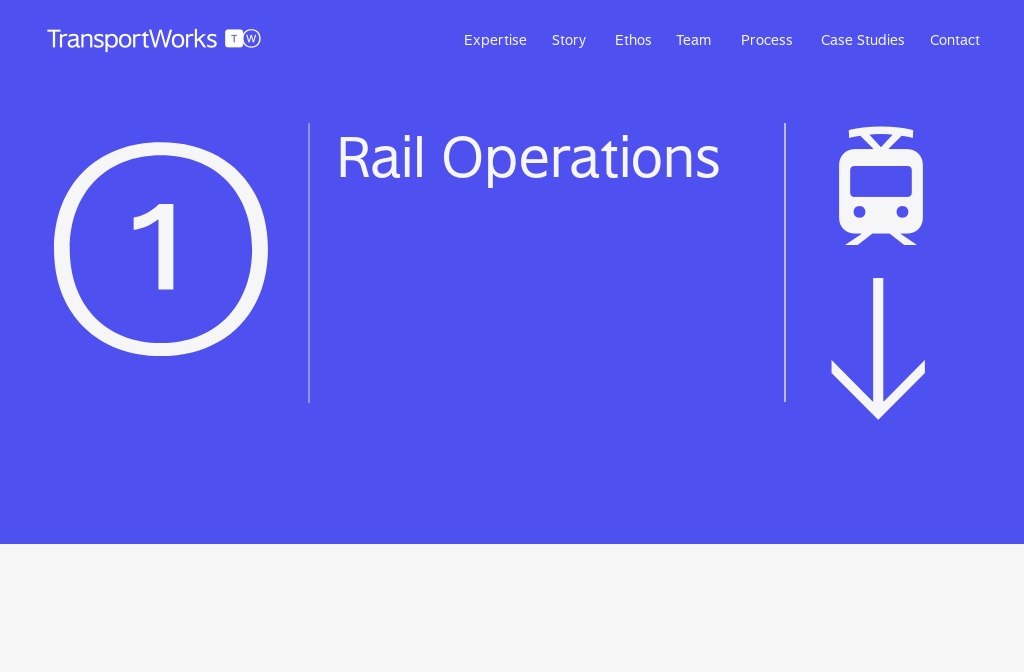The width and height of the screenshot is (1024, 672).
Task: Navigate to the Contact page
Action: click(954, 40)
